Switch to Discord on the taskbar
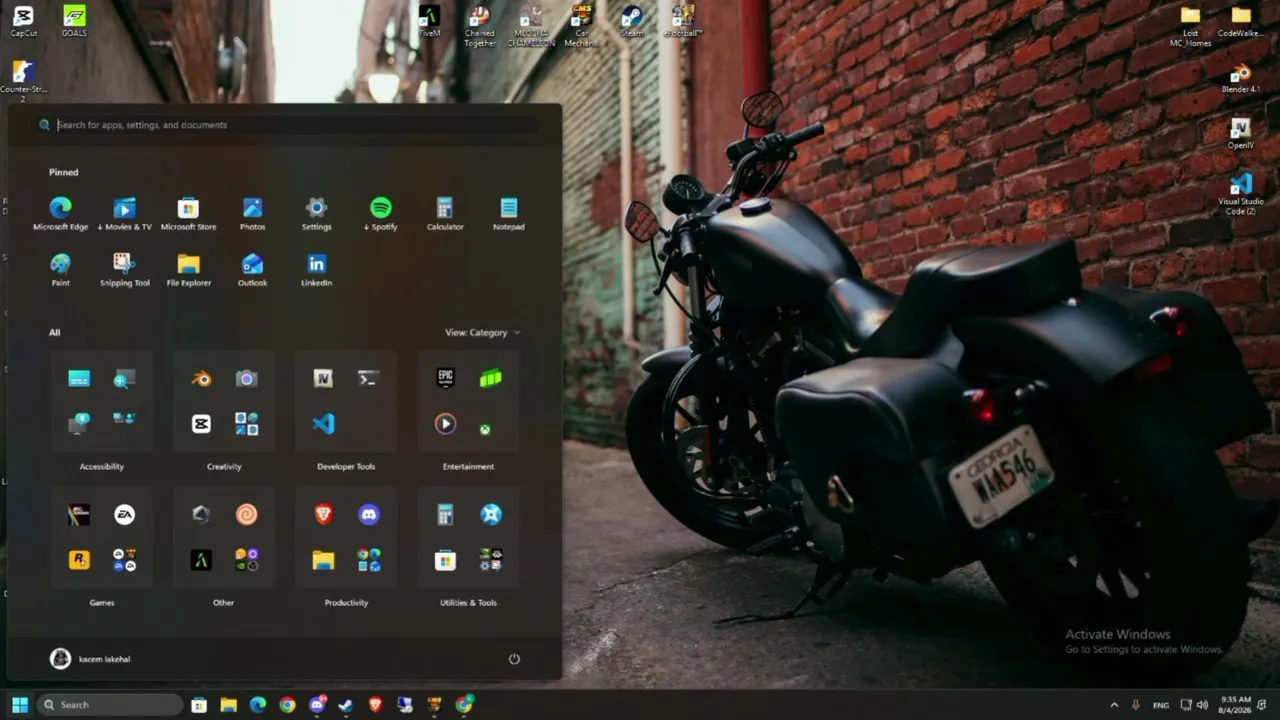This screenshot has height=720, width=1280. tap(317, 705)
